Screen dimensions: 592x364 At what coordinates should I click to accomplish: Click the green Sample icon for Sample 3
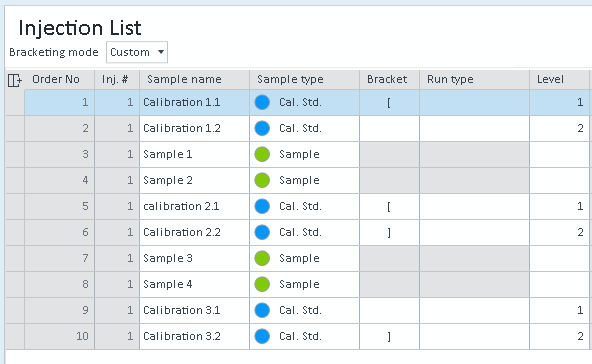262,258
